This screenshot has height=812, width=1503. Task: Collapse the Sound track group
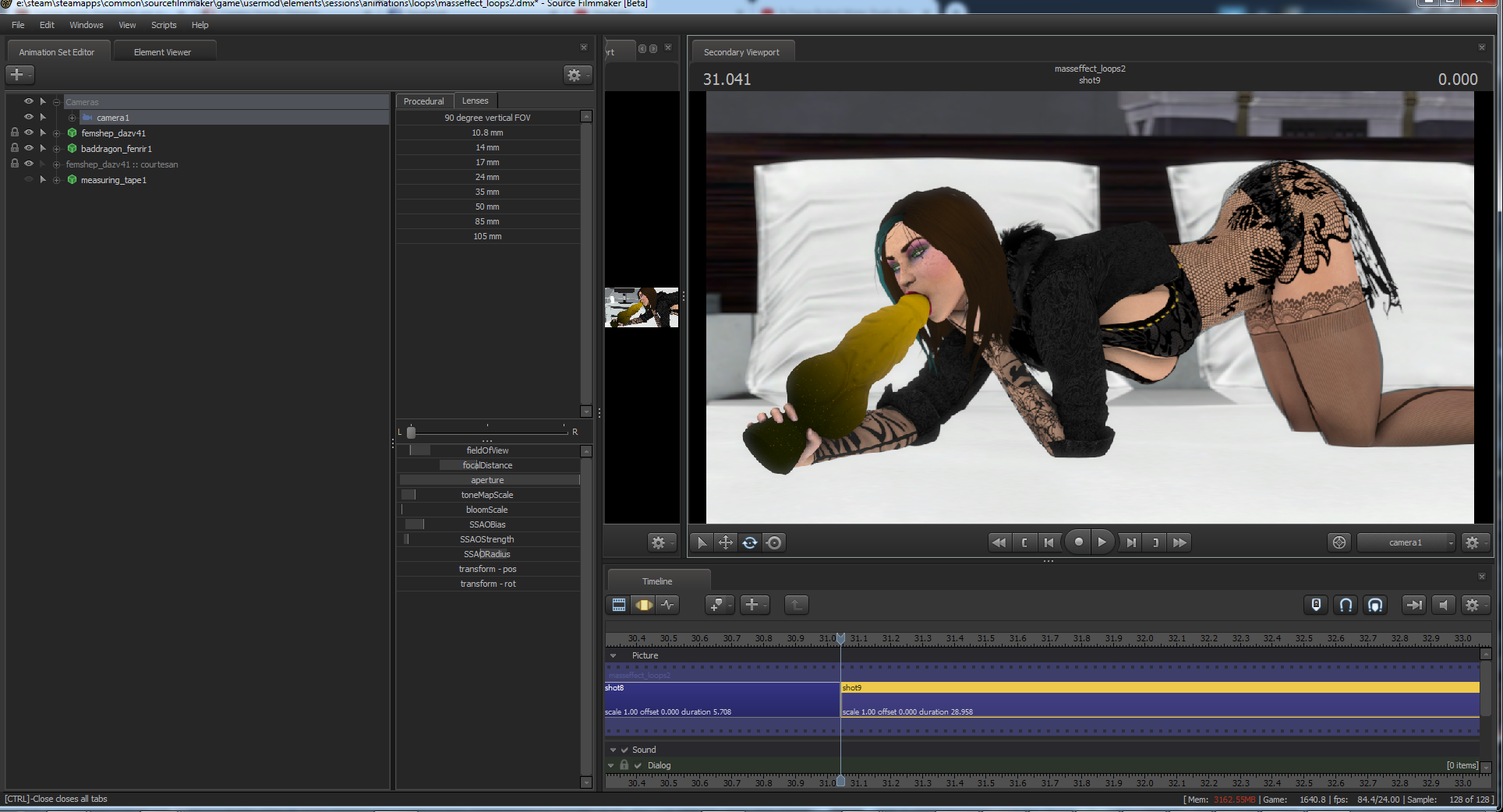coord(613,750)
